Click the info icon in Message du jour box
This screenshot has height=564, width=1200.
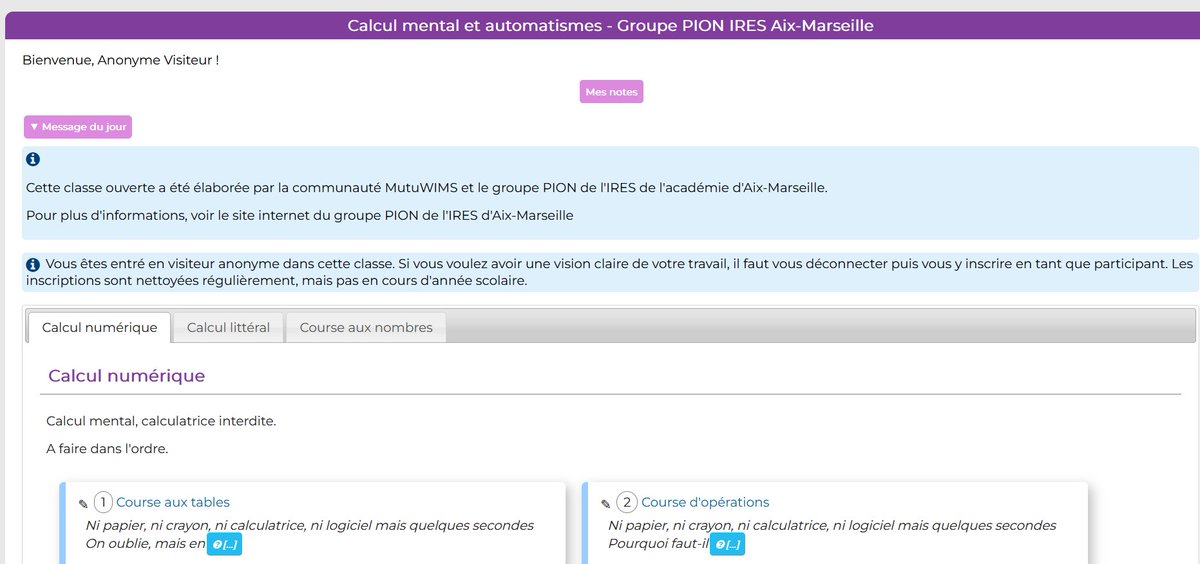click(x=33, y=160)
